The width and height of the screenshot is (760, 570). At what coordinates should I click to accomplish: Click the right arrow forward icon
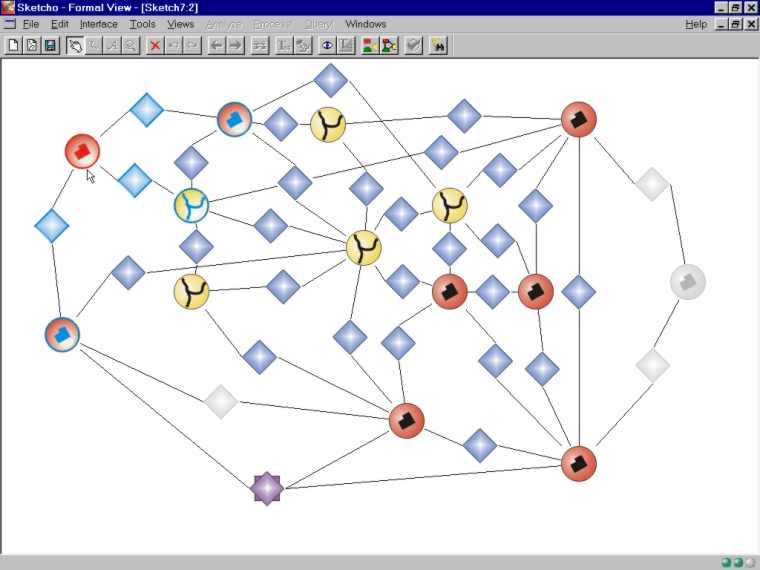235,45
